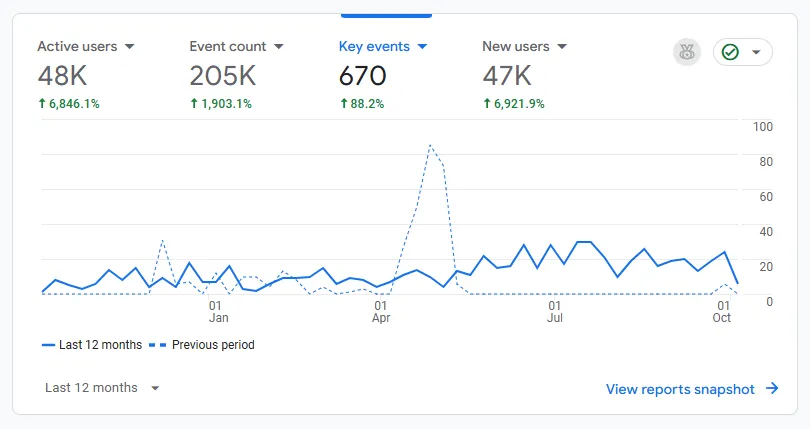Expand the New users dropdown arrow

click(x=562, y=47)
